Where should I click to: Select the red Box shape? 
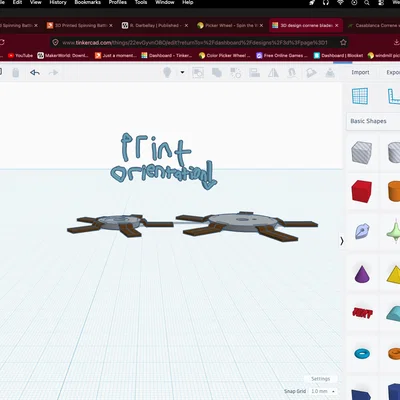tap(361, 191)
